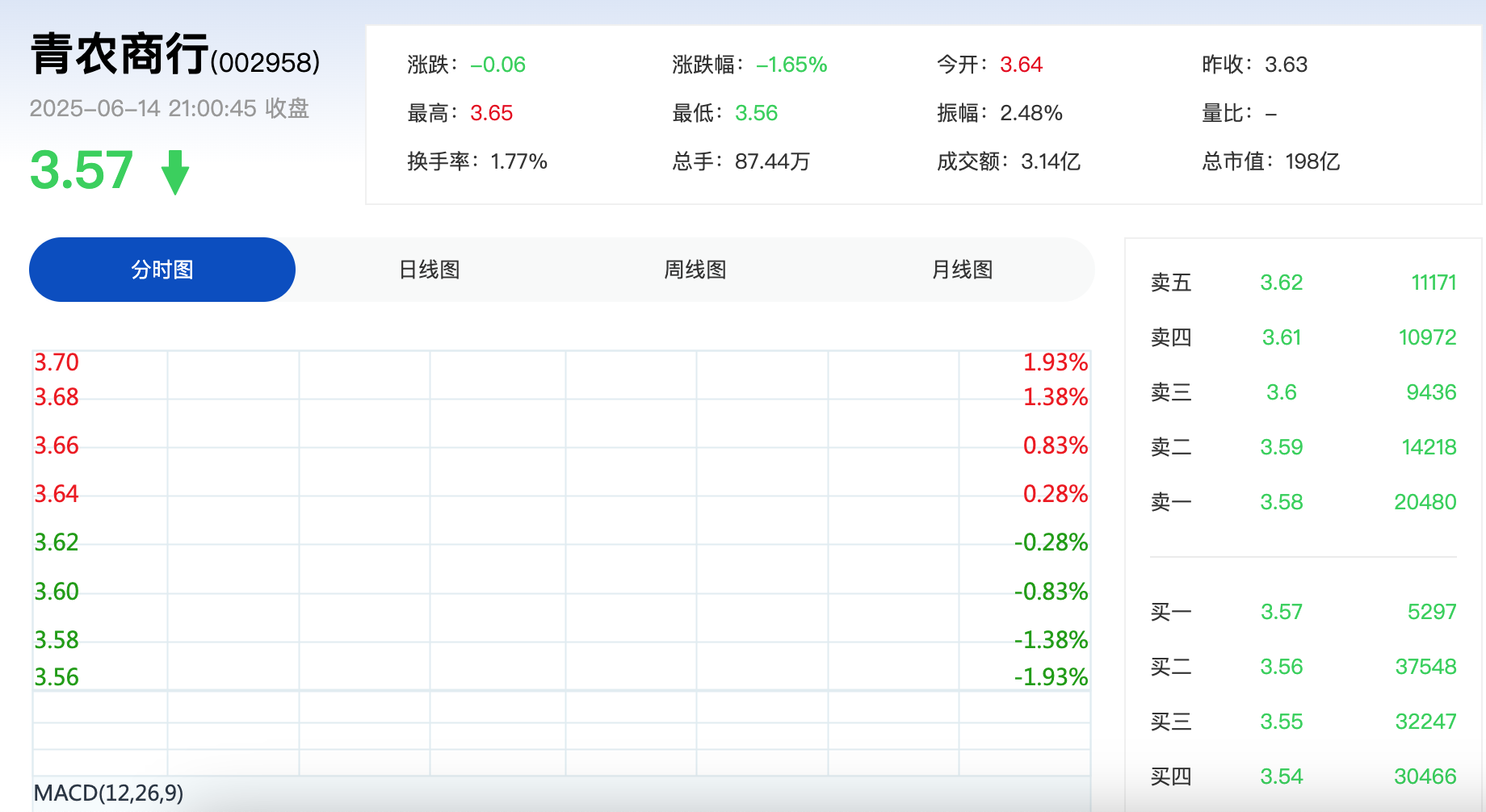Click the 总市值 value 198亿
This screenshot has width=1486, height=812.
[x=1312, y=161]
